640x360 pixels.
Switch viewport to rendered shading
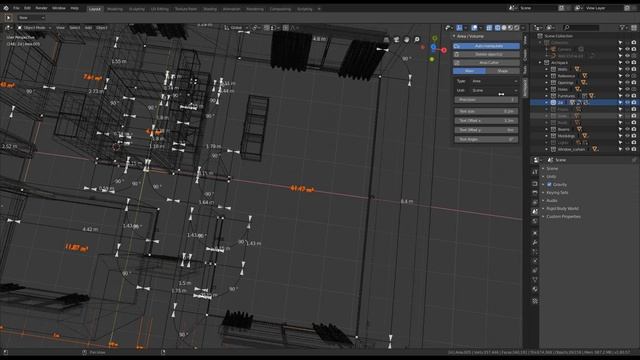pyautogui.click(x=517, y=28)
